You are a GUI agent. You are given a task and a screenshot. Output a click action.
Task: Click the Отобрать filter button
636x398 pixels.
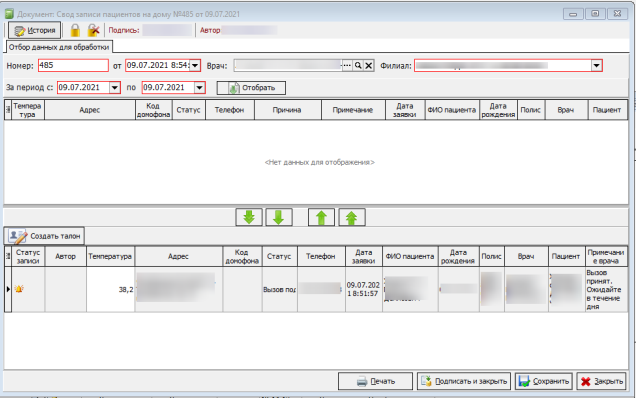[x=251, y=88]
